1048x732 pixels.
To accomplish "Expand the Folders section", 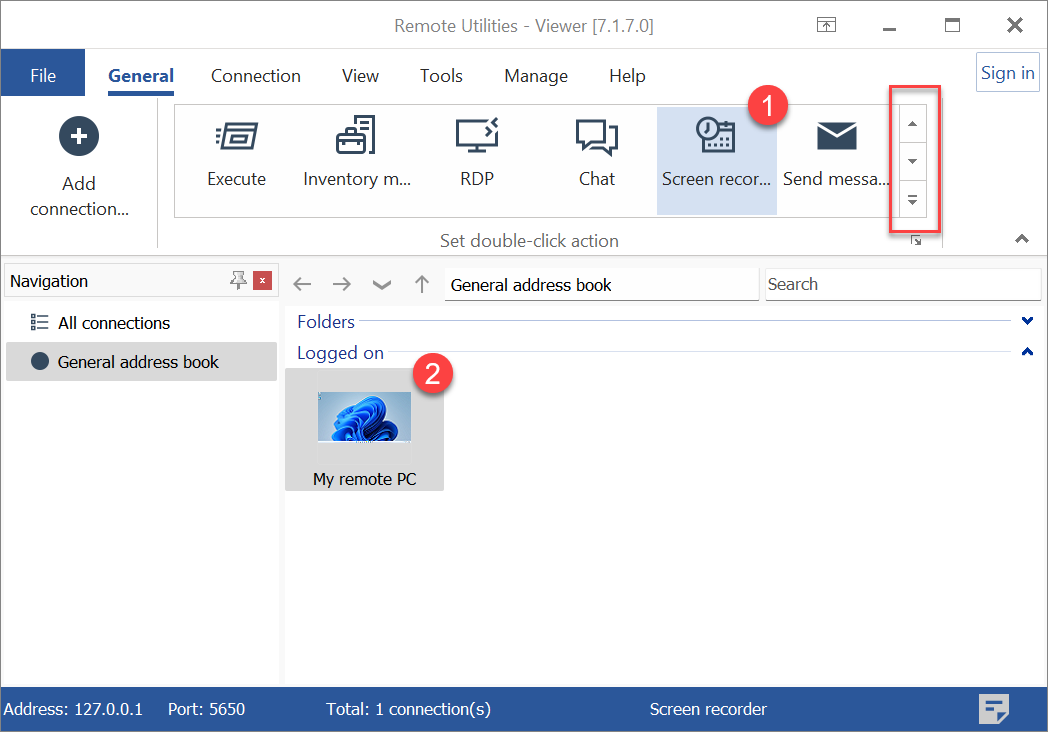I will point(1027,321).
